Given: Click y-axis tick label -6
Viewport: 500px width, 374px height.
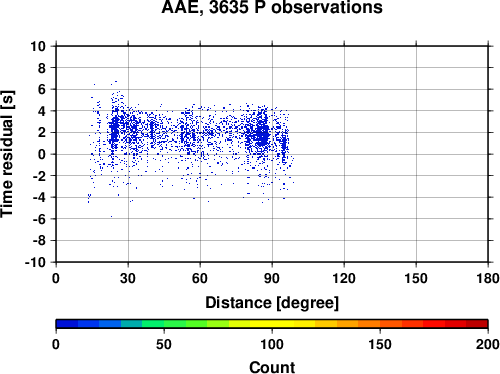Looking at the screenshot, I should pos(39,219).
